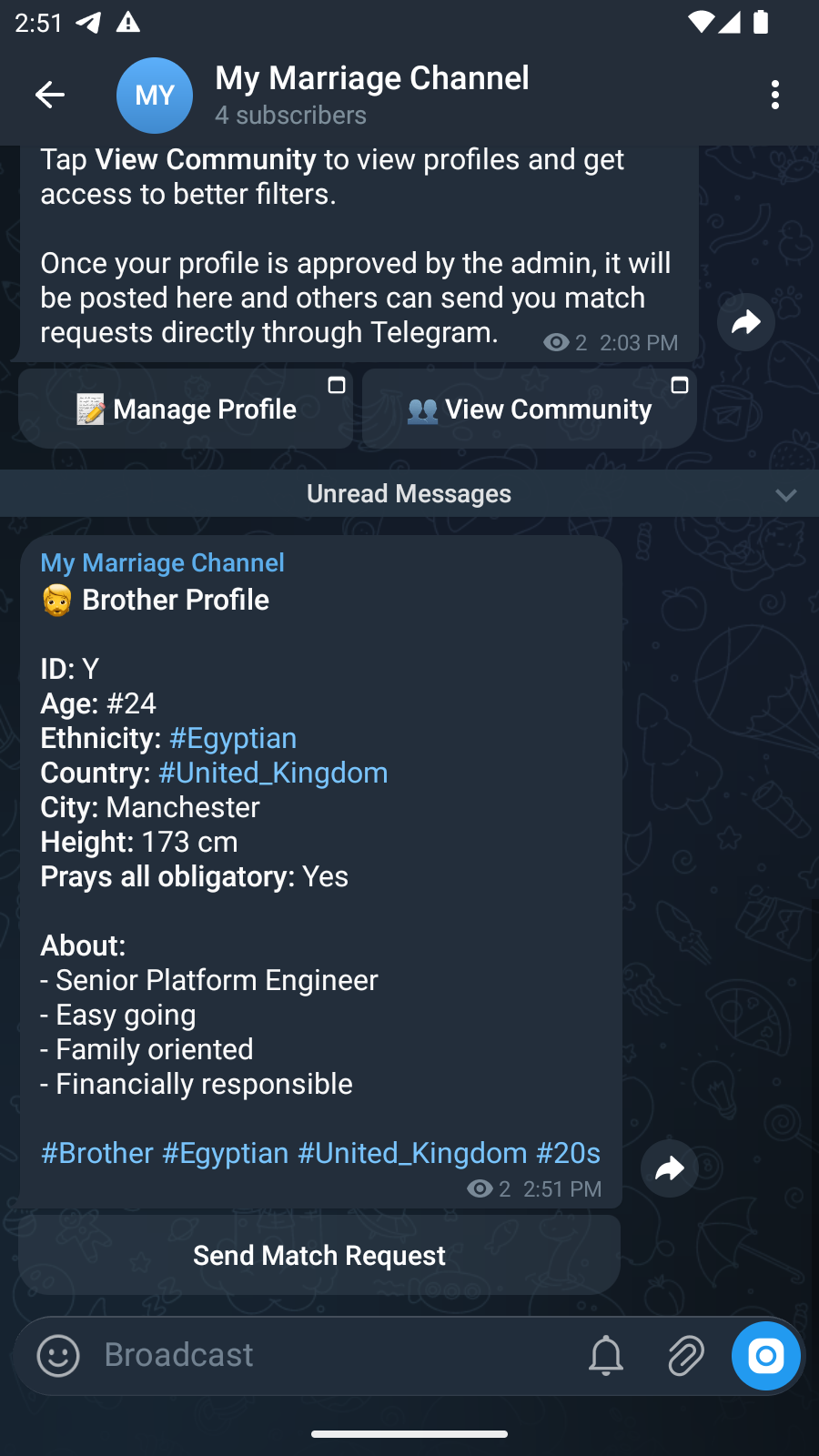Collapse the Unread Messages bar with its chevron
Image resolution: width=819 pixels, height=1456 pixels.
point(784,494)
